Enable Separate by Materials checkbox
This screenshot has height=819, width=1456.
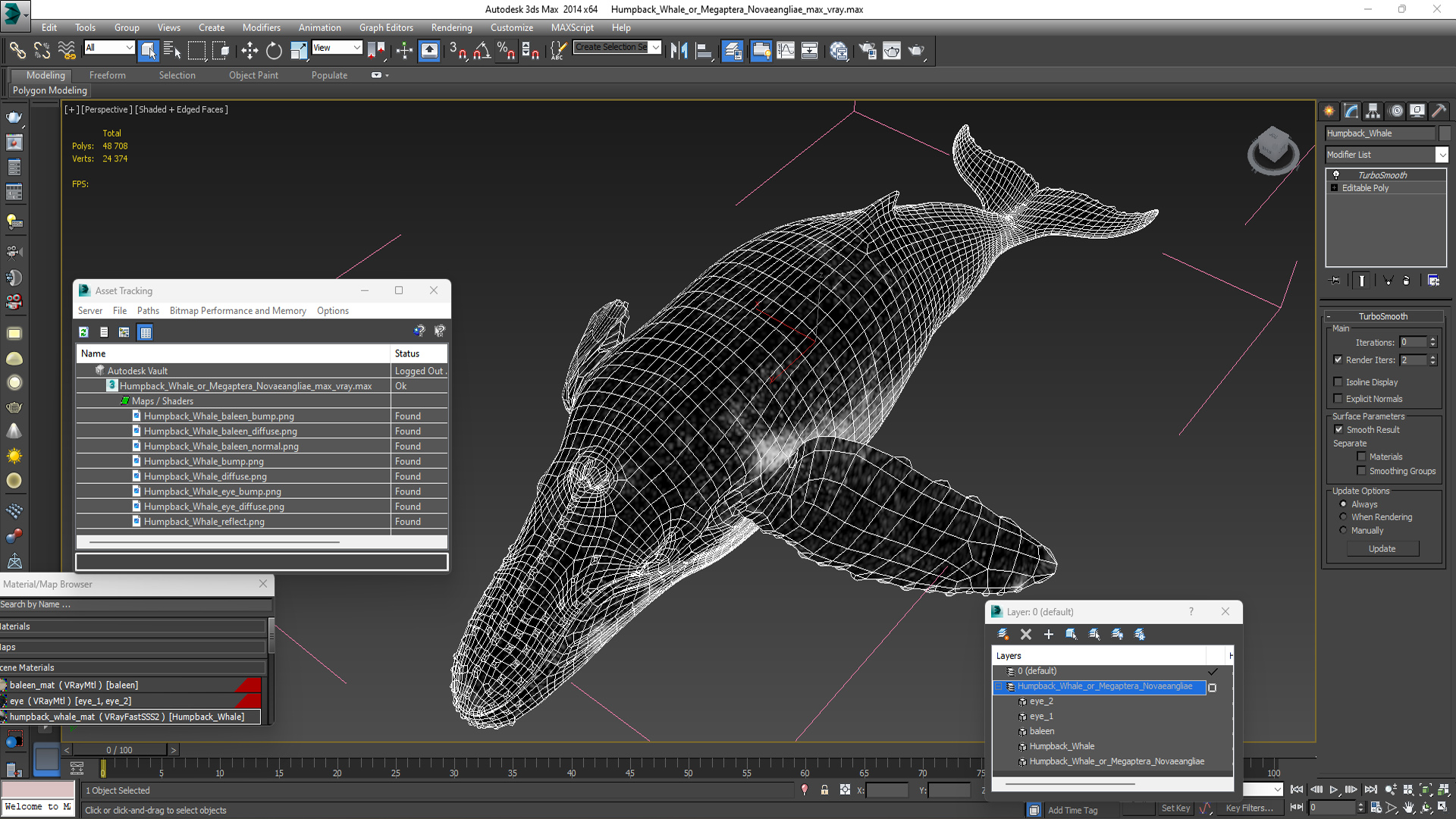1361,457
